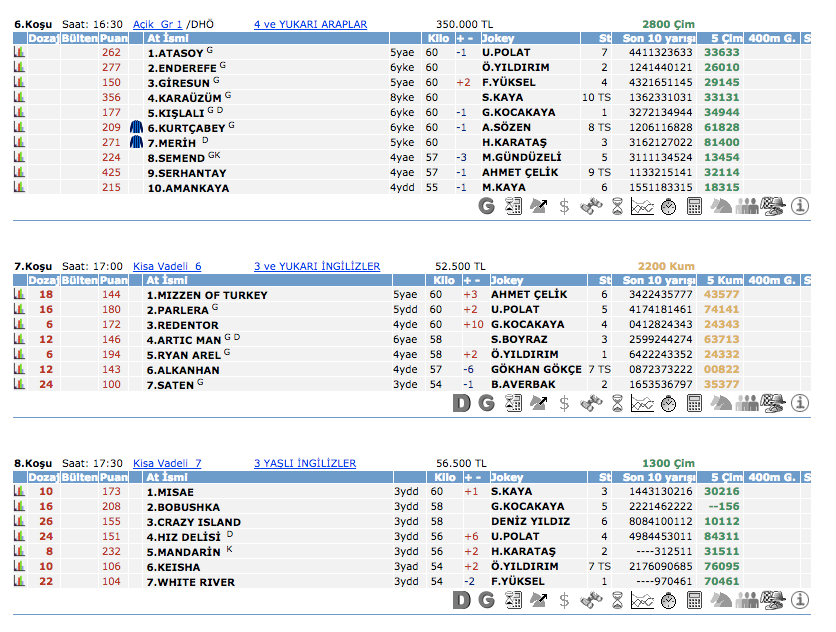The width and height of the screenshot is (836, 632).
Task: Open the line chart icon under race 7
Action: 643,403
